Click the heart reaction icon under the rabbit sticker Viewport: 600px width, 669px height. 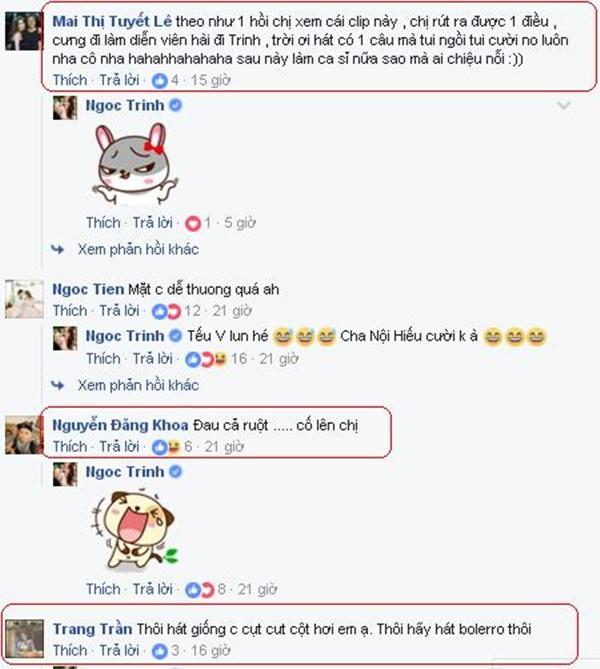coord(192,223)
